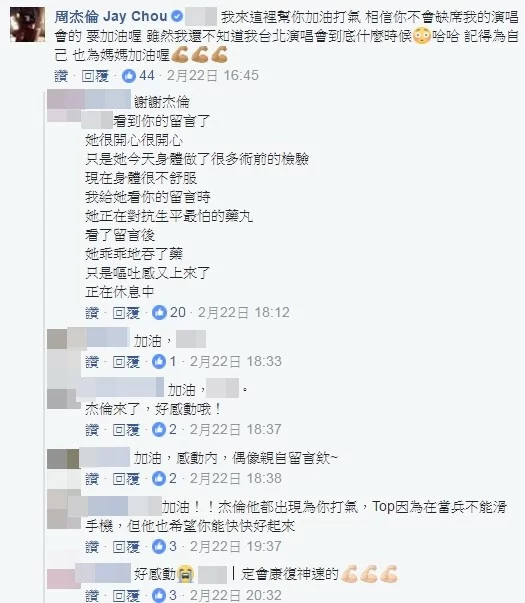
Task: Click the thumb icon on the 18:37 reply
Action: click(159, 430)
